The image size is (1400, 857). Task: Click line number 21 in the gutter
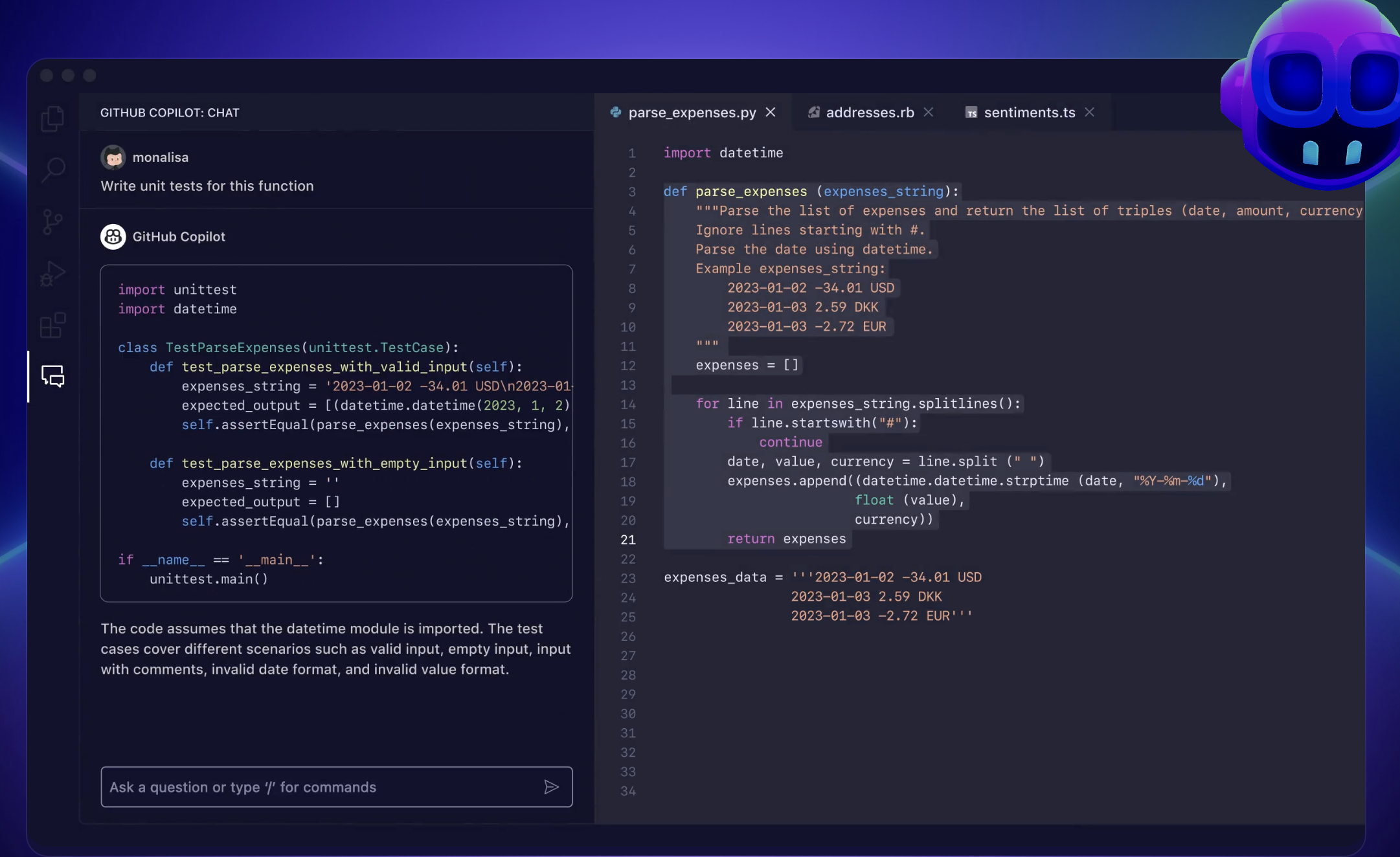pyautogui.click(x=627, y=540)
